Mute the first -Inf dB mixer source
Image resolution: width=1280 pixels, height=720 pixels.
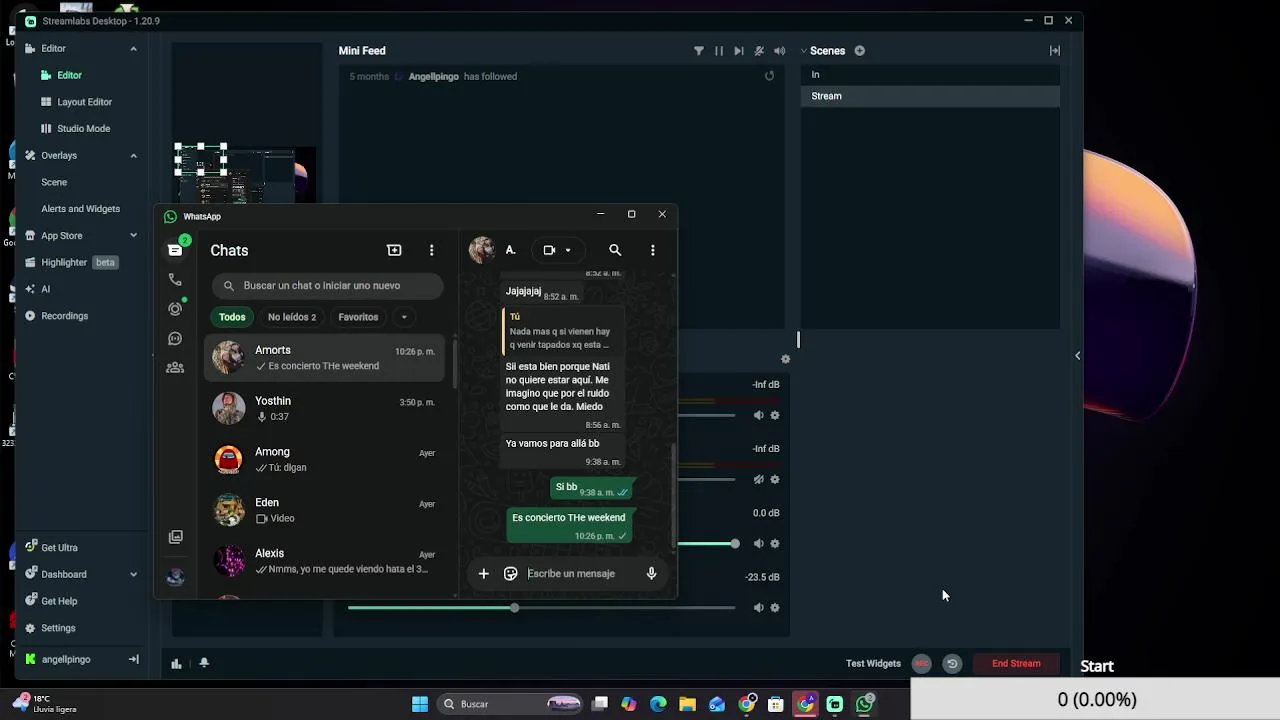click(758, 415)
